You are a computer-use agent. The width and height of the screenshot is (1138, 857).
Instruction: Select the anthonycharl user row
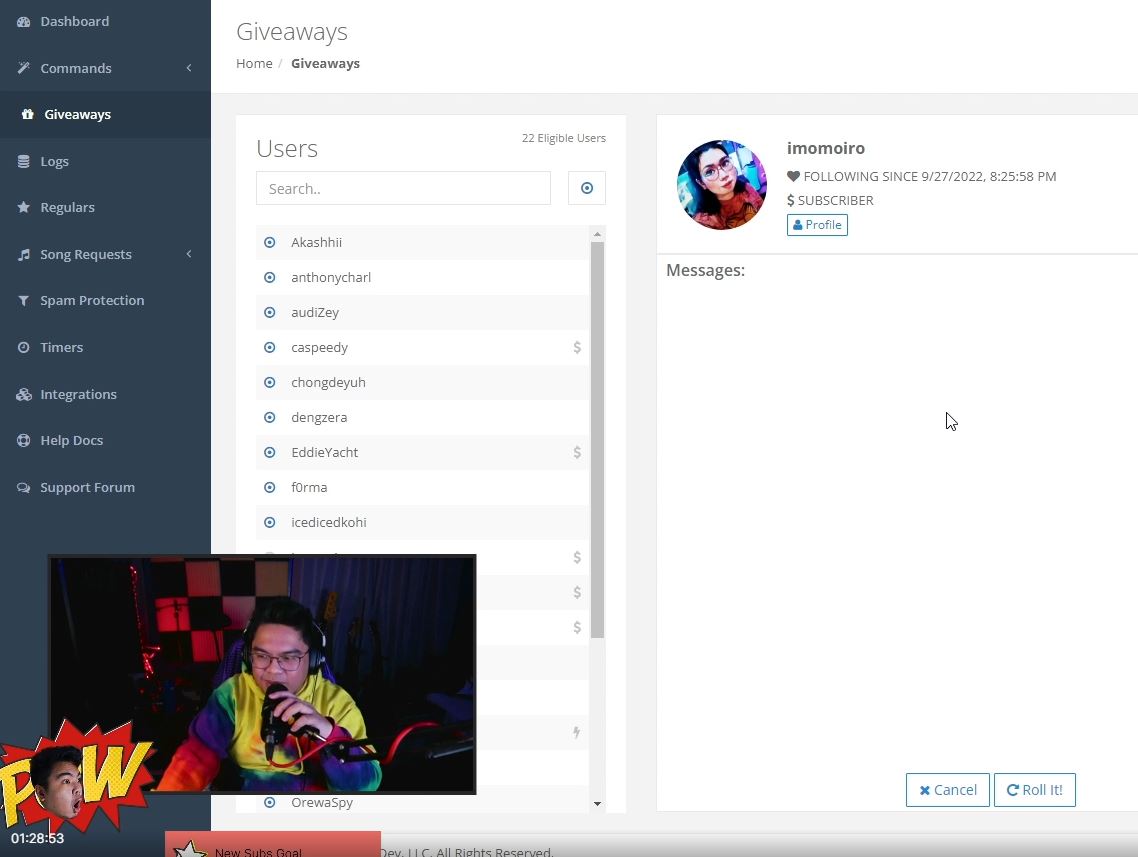click(x=422, y=277)
